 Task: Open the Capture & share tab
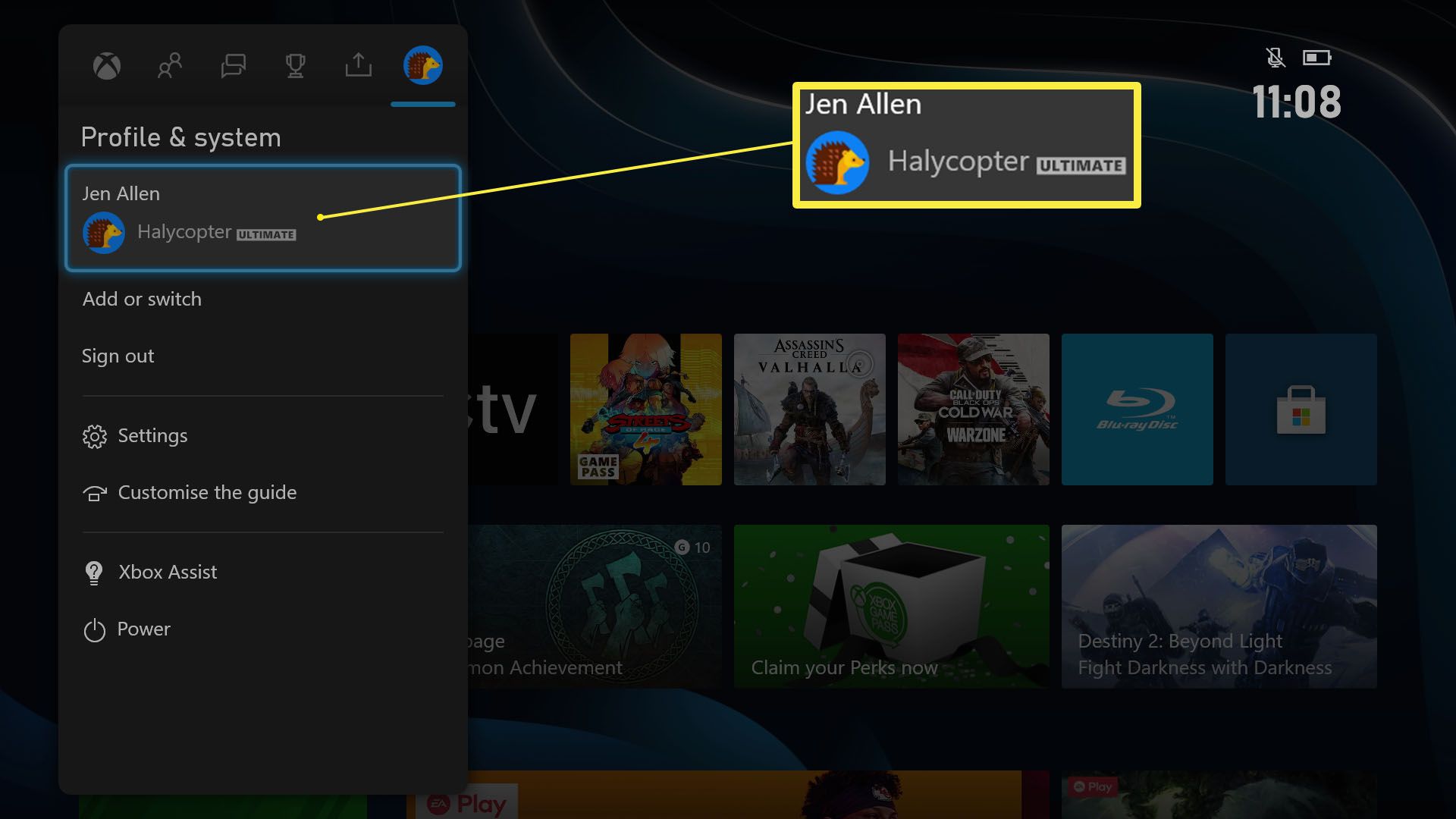[x=359, y=65]
